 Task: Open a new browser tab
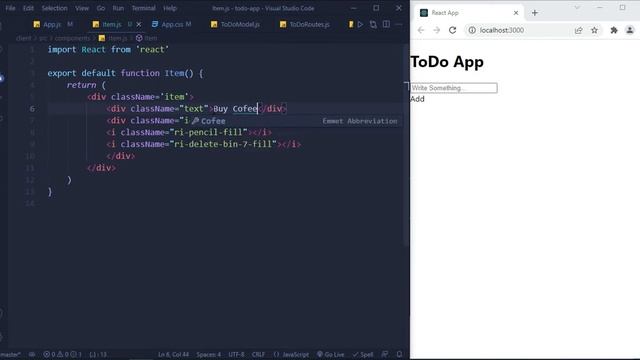535,13
